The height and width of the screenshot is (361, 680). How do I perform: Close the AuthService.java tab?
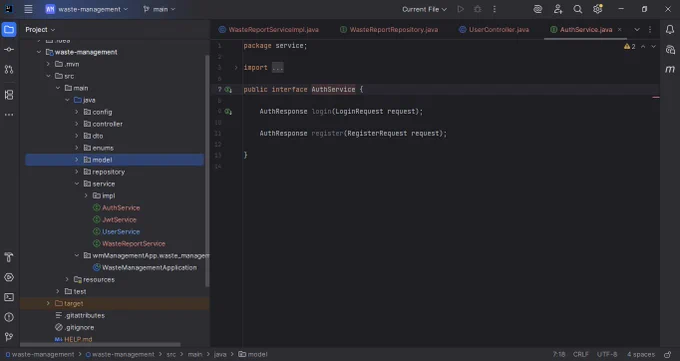click(x=620, y=30)
